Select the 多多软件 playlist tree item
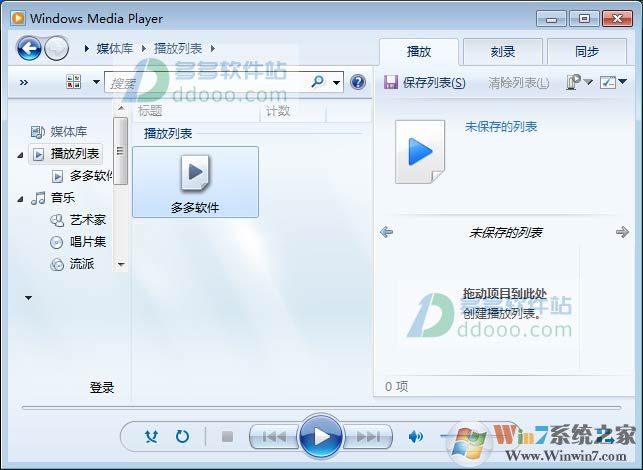 point(82,176)
